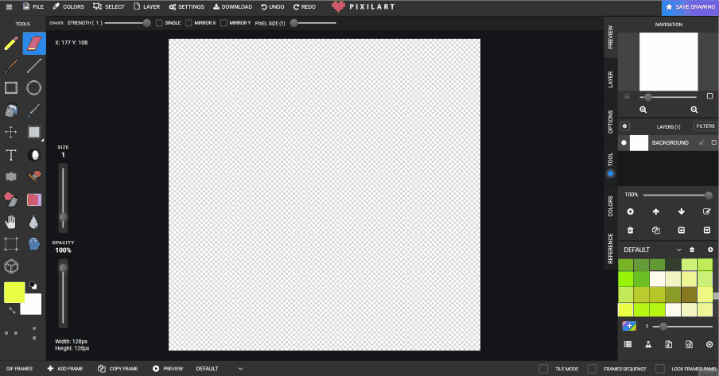This screenshot has width=719, height=376.
Task: Hide the Background layer visibility dot
Action: click(624, 143)
